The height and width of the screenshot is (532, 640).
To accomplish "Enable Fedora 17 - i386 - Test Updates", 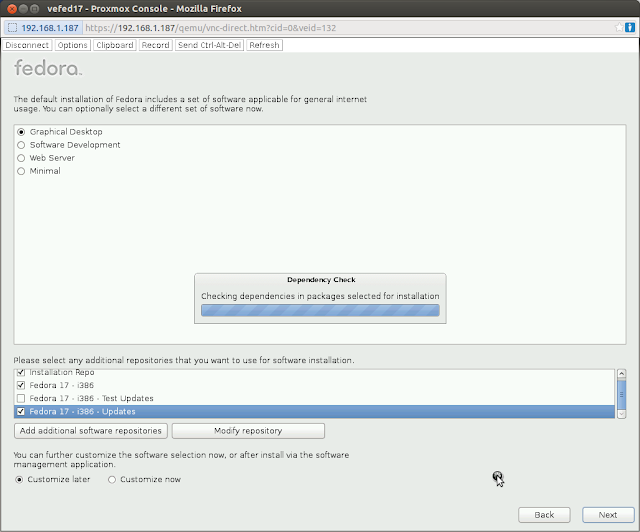I will pyautogui.click(x=21, y=398).
